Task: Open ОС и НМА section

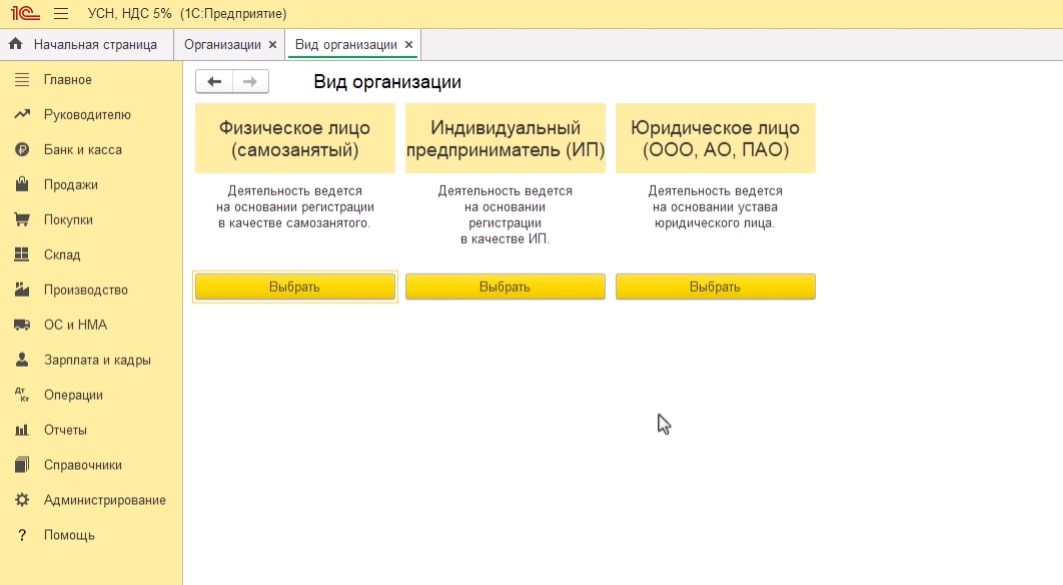Action: (x=75, y=325)
